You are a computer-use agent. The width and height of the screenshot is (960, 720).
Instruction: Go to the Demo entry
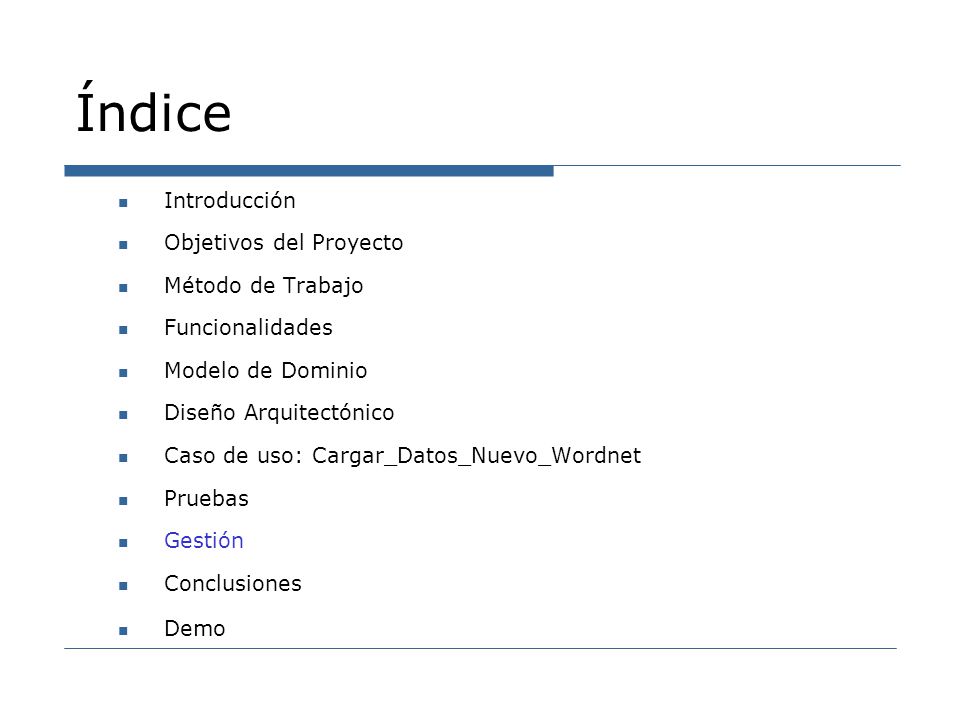[x=195, y=629]
